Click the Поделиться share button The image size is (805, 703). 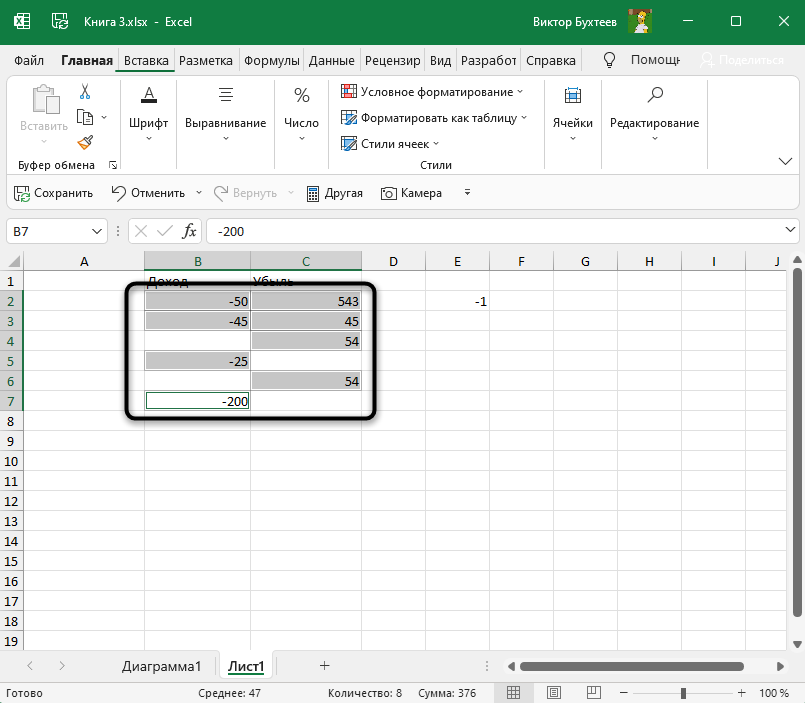click(x=743, y=60)
